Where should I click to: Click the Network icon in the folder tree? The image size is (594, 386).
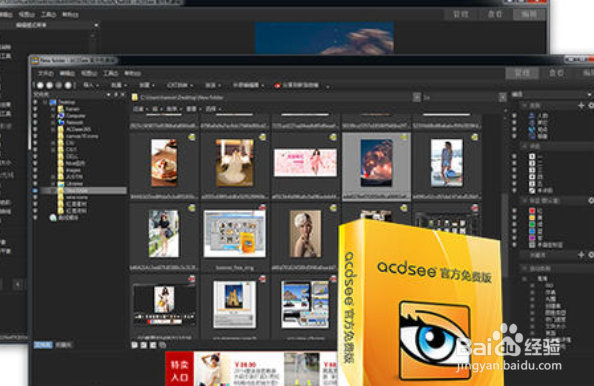coord(61,122)
